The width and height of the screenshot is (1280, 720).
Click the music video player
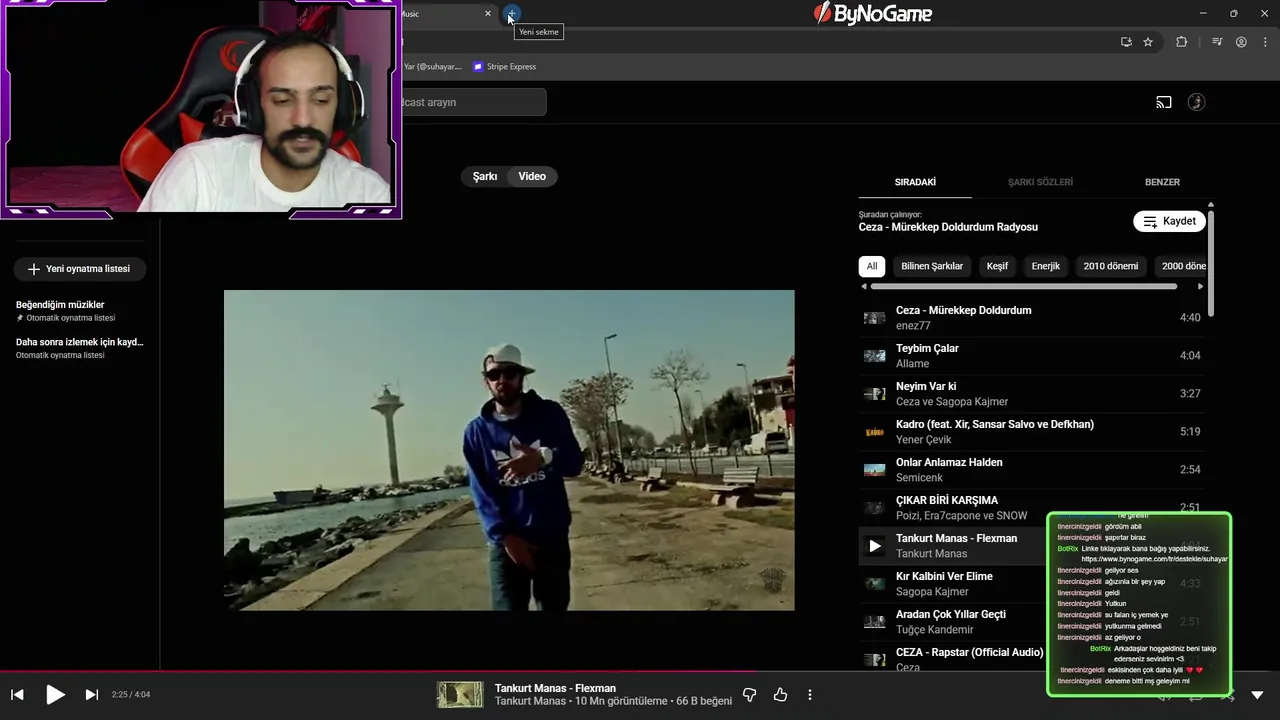(509, 450)
